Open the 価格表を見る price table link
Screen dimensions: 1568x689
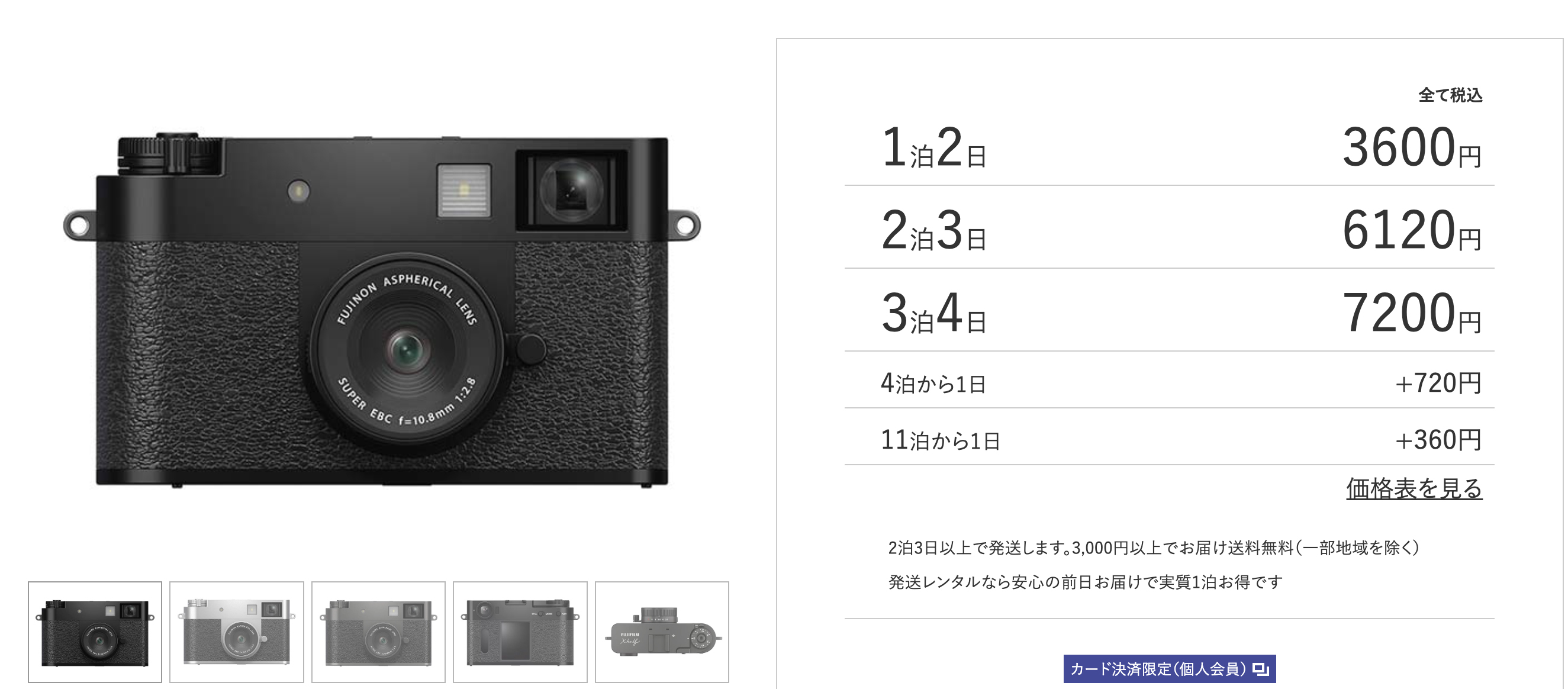pos(1414,488)
